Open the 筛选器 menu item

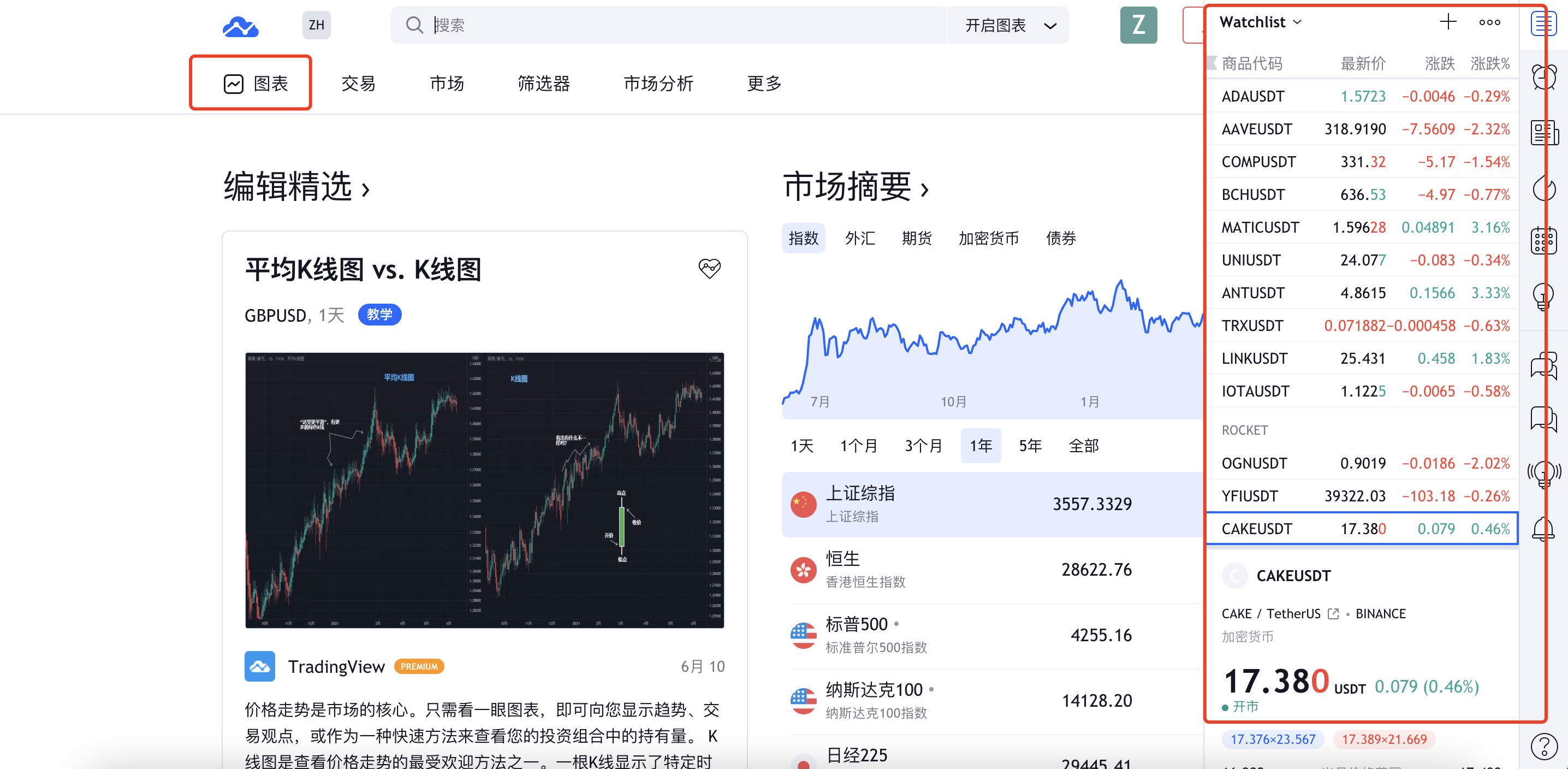544,84
